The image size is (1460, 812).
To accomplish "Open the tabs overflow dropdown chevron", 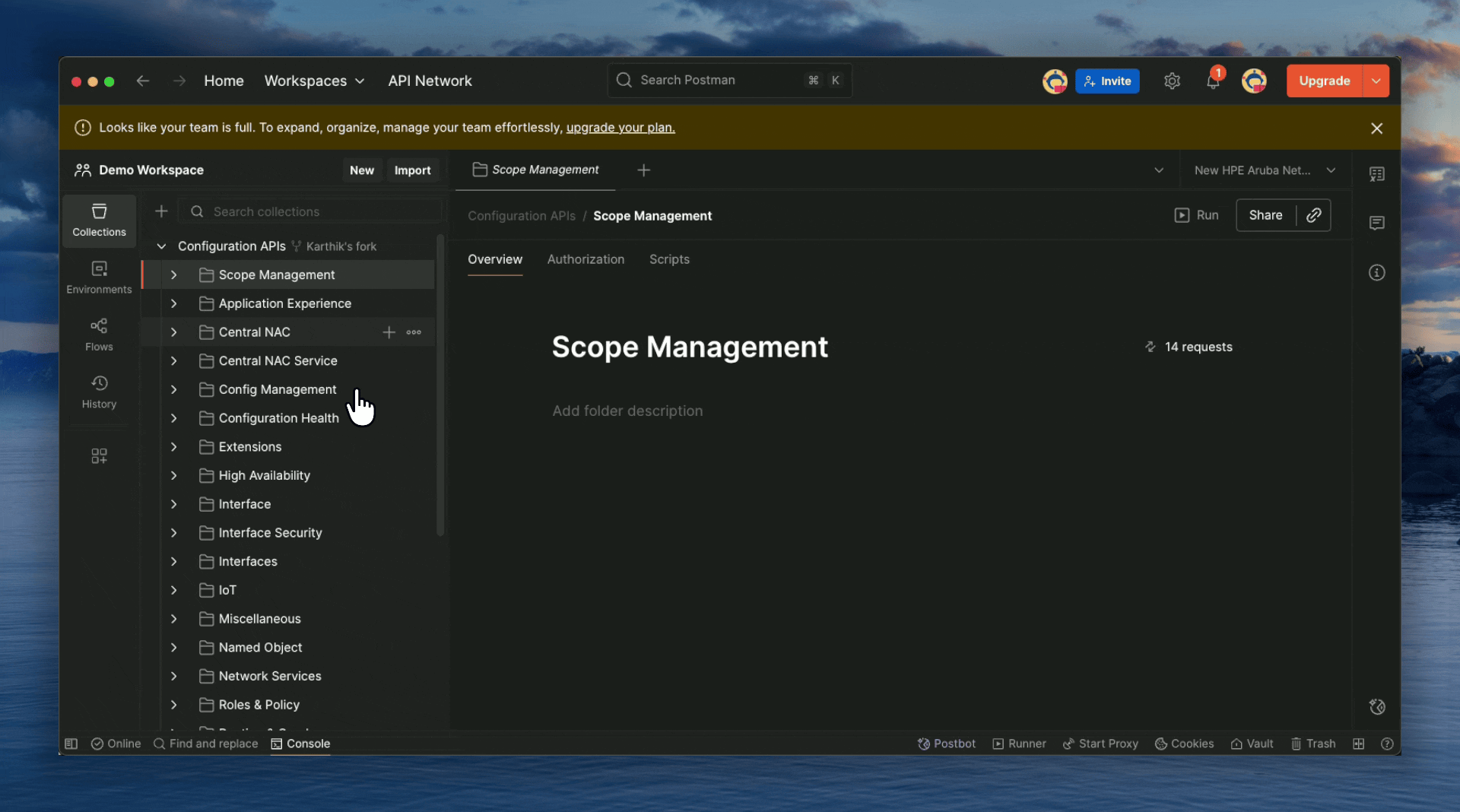I will (x=1159, y=170).
